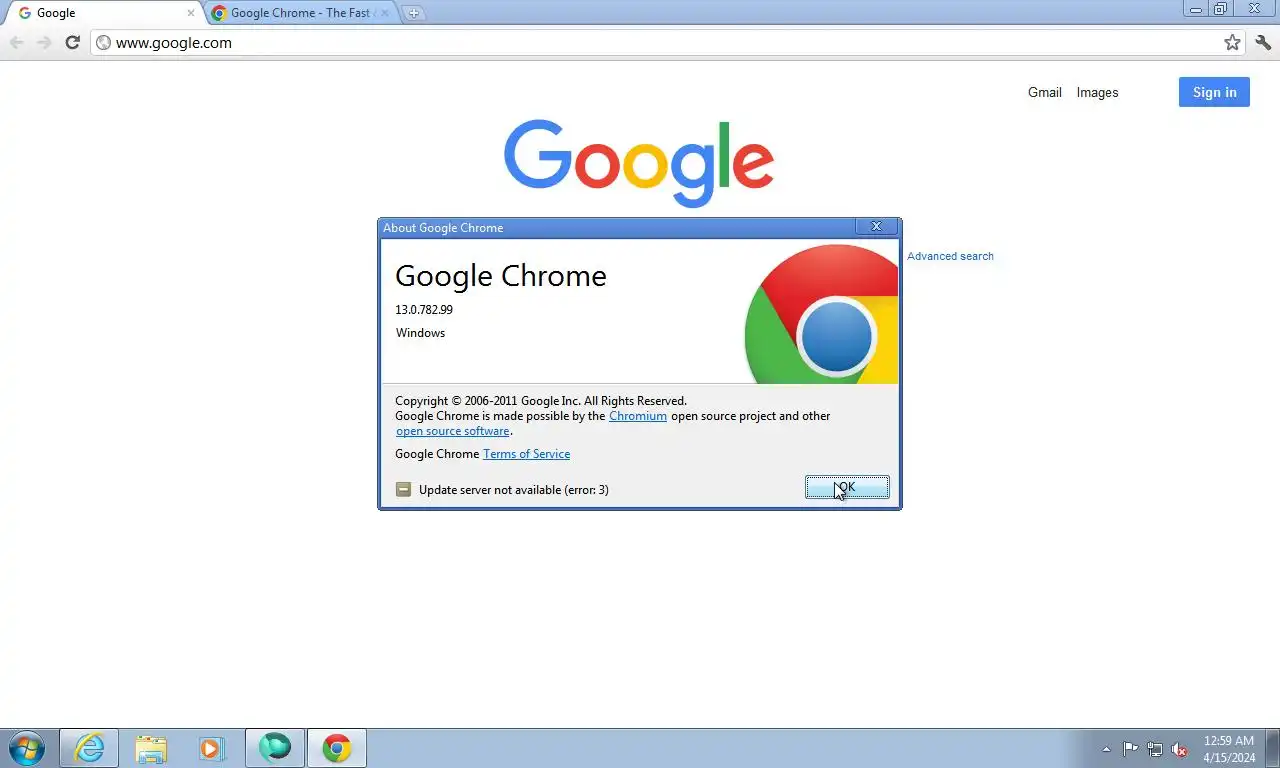Click the globe icon in the address bar
Screen dimensions: 1280x768
[103, 42]
